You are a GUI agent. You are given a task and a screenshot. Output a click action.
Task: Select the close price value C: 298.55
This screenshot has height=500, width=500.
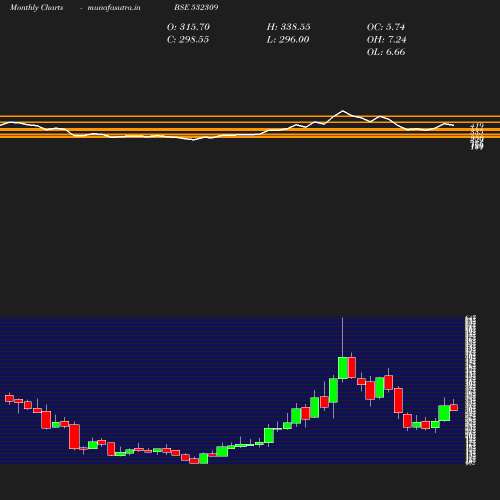[188, 40]
